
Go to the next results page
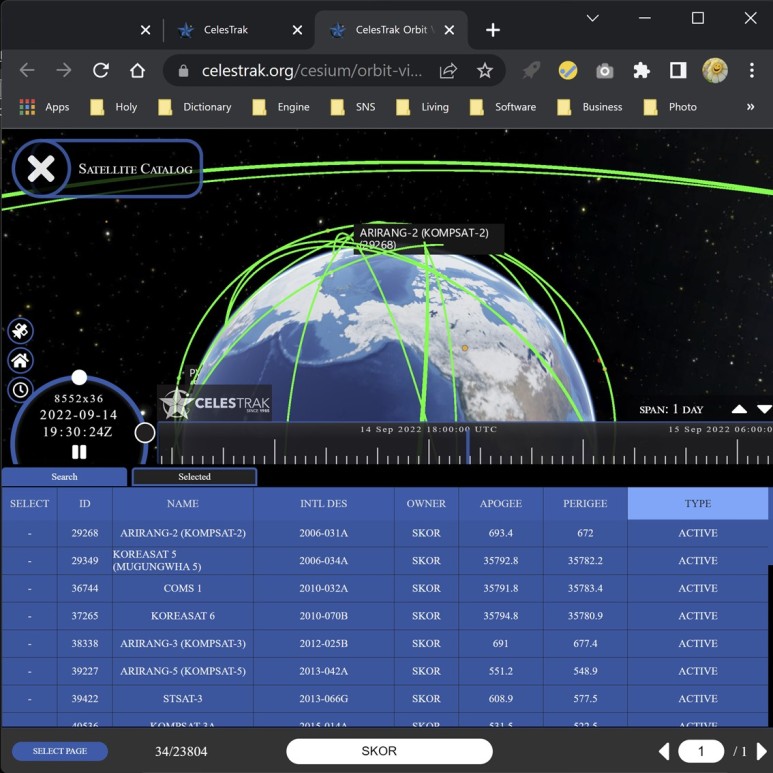click(762, 751)
